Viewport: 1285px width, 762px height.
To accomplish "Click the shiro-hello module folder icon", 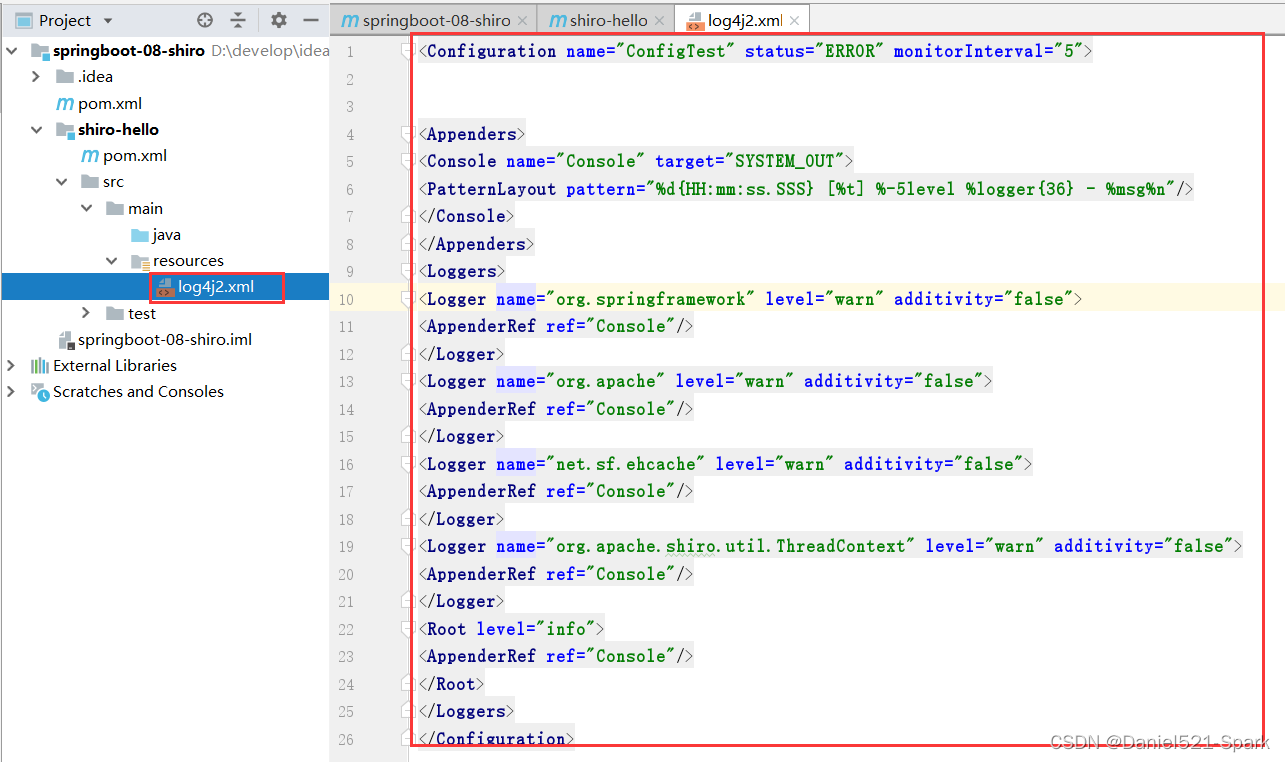I will (64, 129).
